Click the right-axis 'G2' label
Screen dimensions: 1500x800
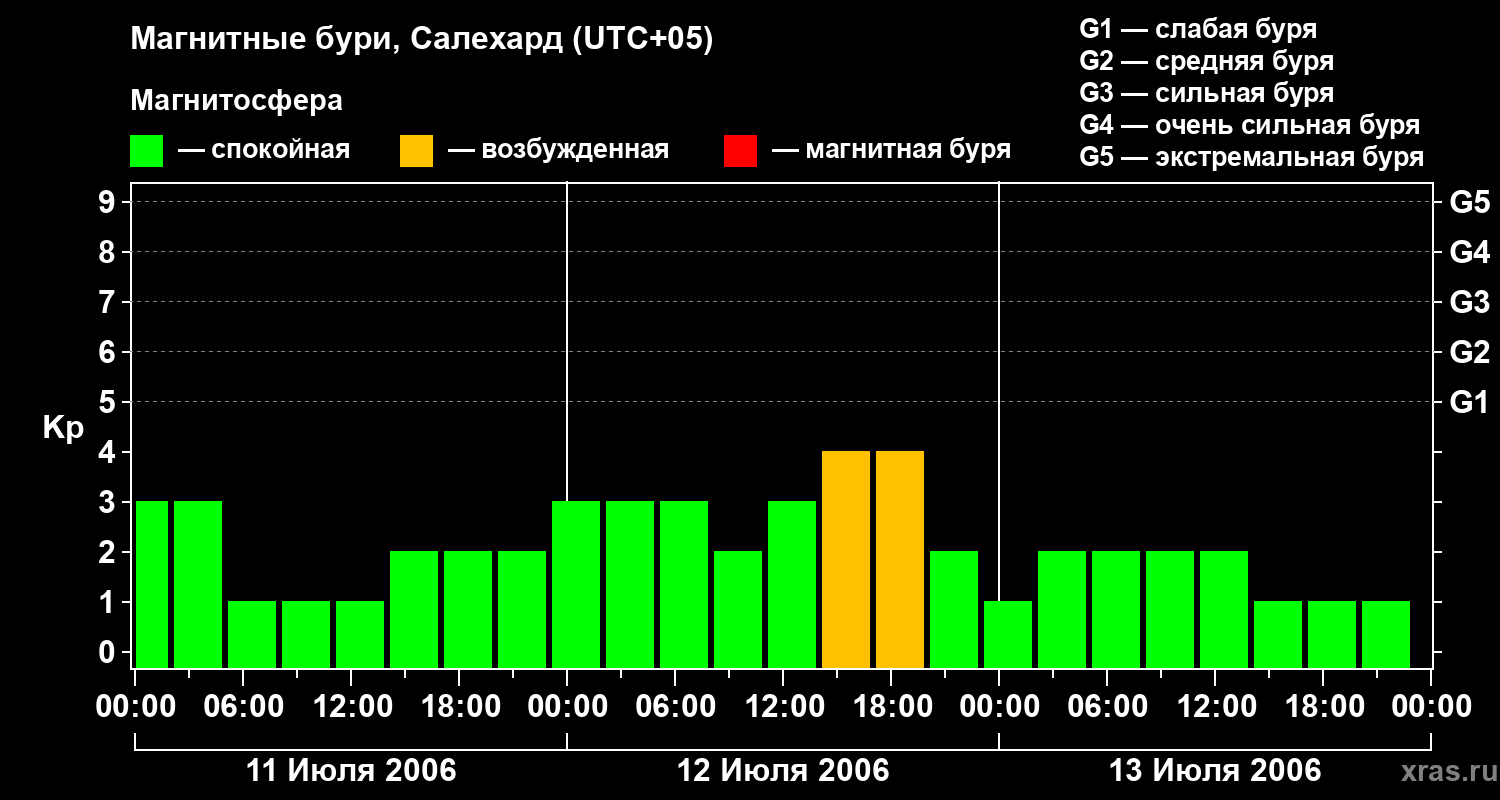tap(1469, 352)
